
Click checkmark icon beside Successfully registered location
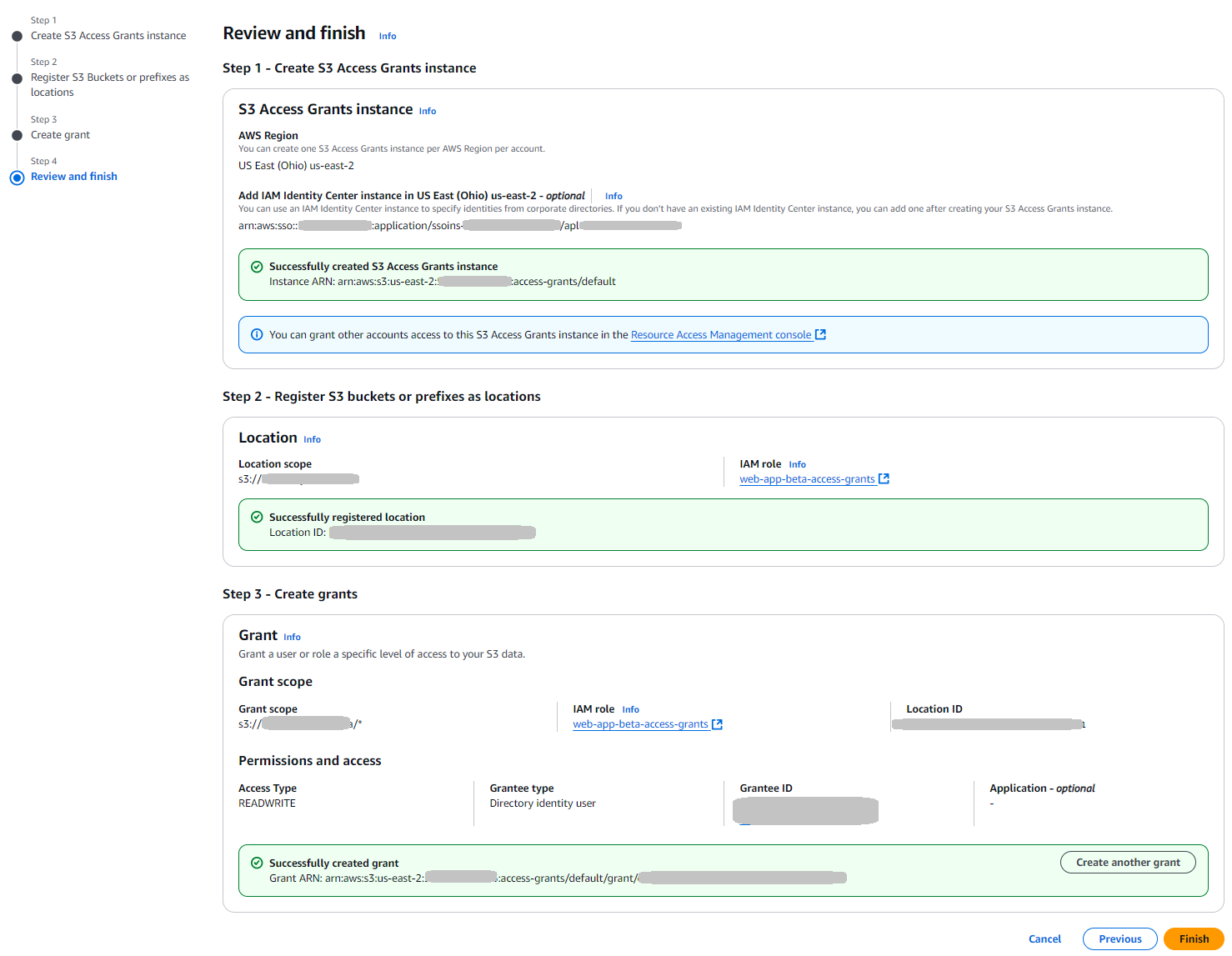(256, 517)
